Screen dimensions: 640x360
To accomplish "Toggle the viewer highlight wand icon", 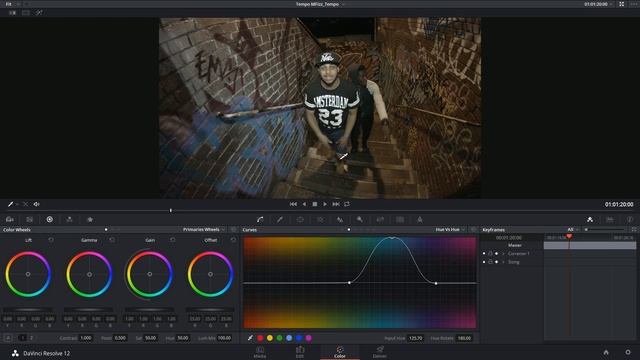I will (39, 13).
